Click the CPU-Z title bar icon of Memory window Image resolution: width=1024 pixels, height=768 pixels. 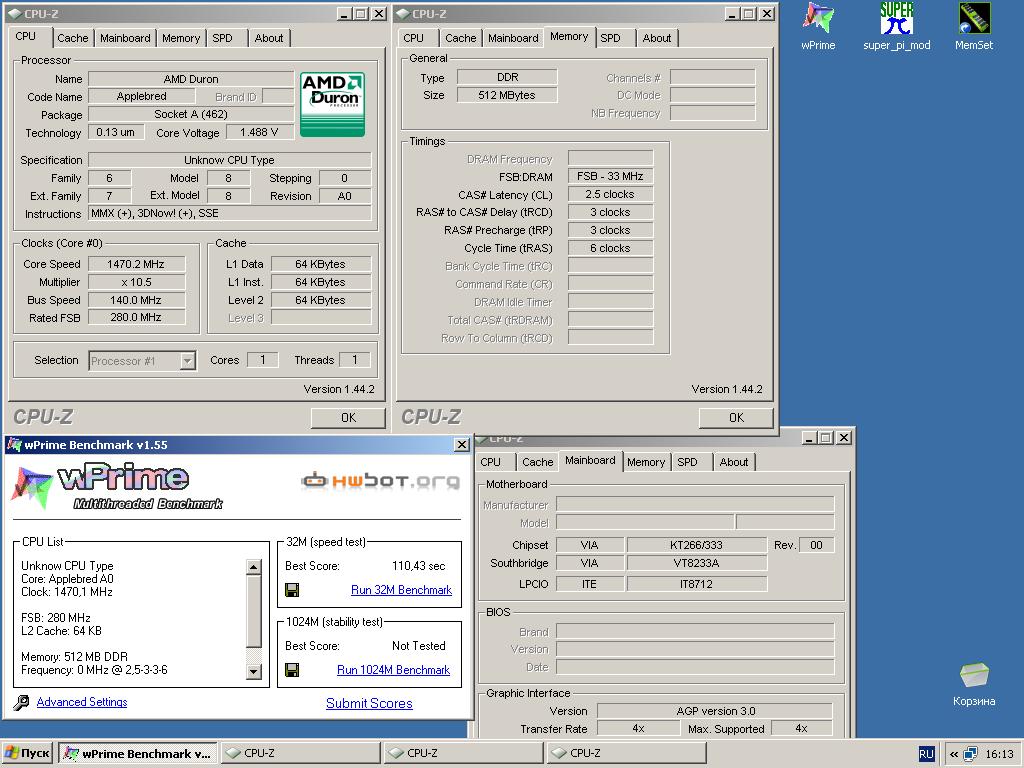402,13
